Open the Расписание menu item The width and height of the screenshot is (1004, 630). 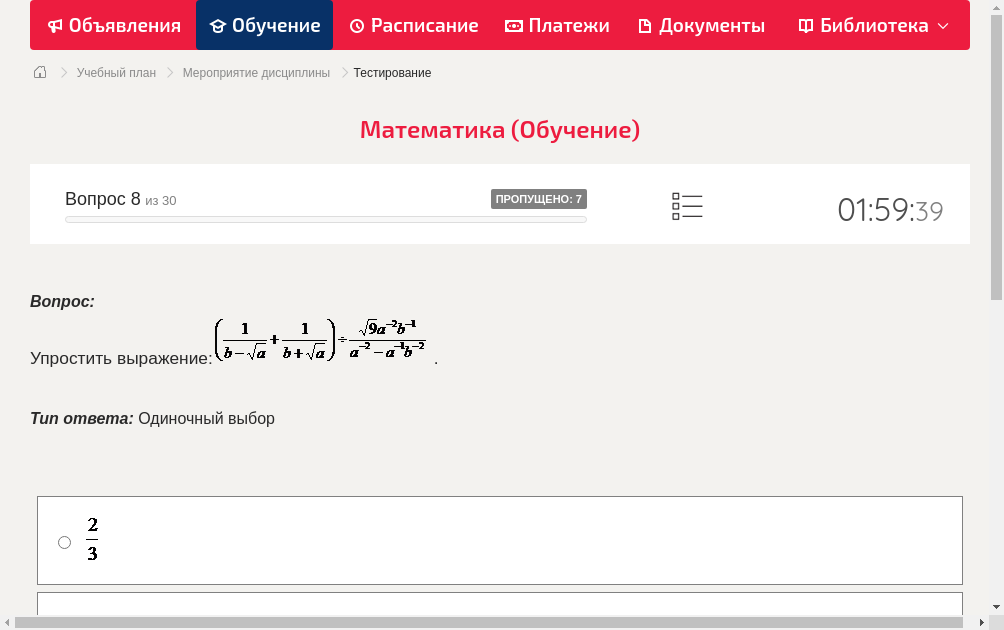[413, 25]
